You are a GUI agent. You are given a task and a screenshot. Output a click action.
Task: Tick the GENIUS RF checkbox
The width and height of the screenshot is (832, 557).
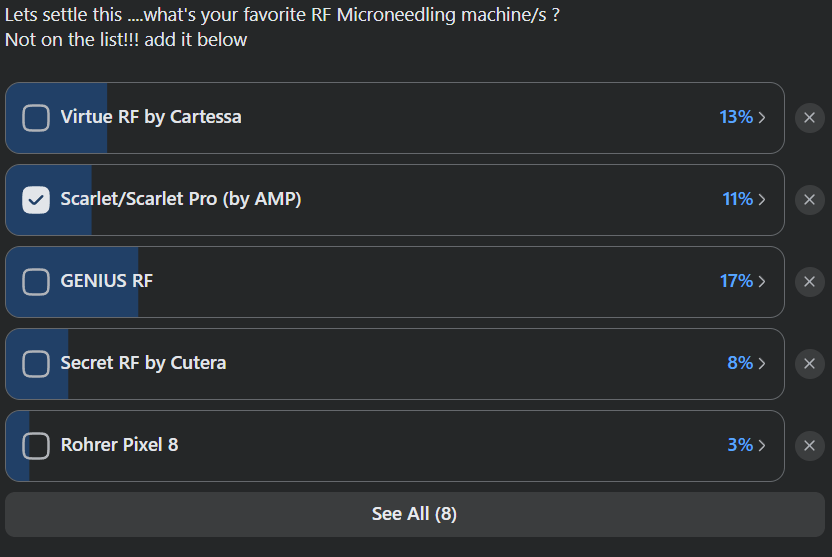(x=36, y=282)
